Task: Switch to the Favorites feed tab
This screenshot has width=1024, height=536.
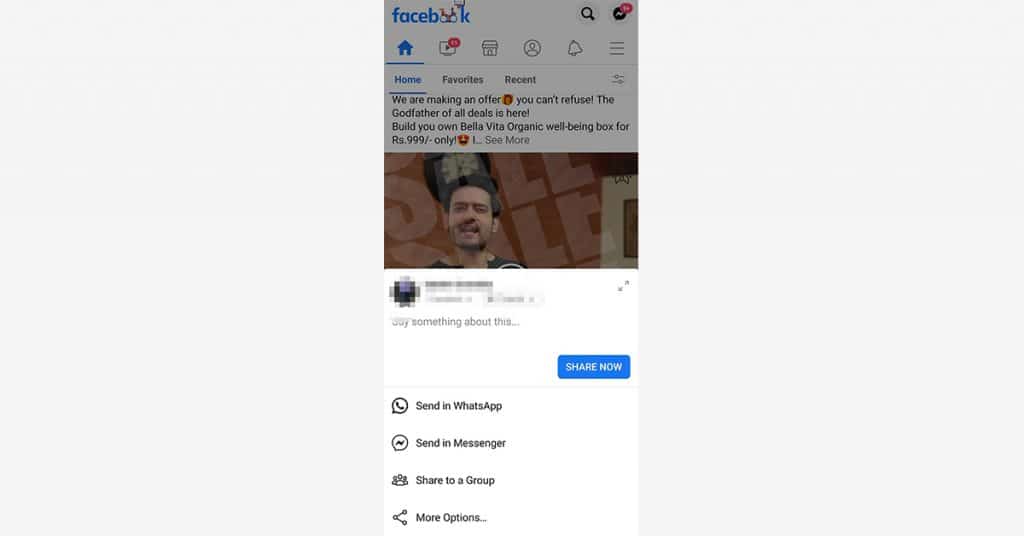Action: 462,80
